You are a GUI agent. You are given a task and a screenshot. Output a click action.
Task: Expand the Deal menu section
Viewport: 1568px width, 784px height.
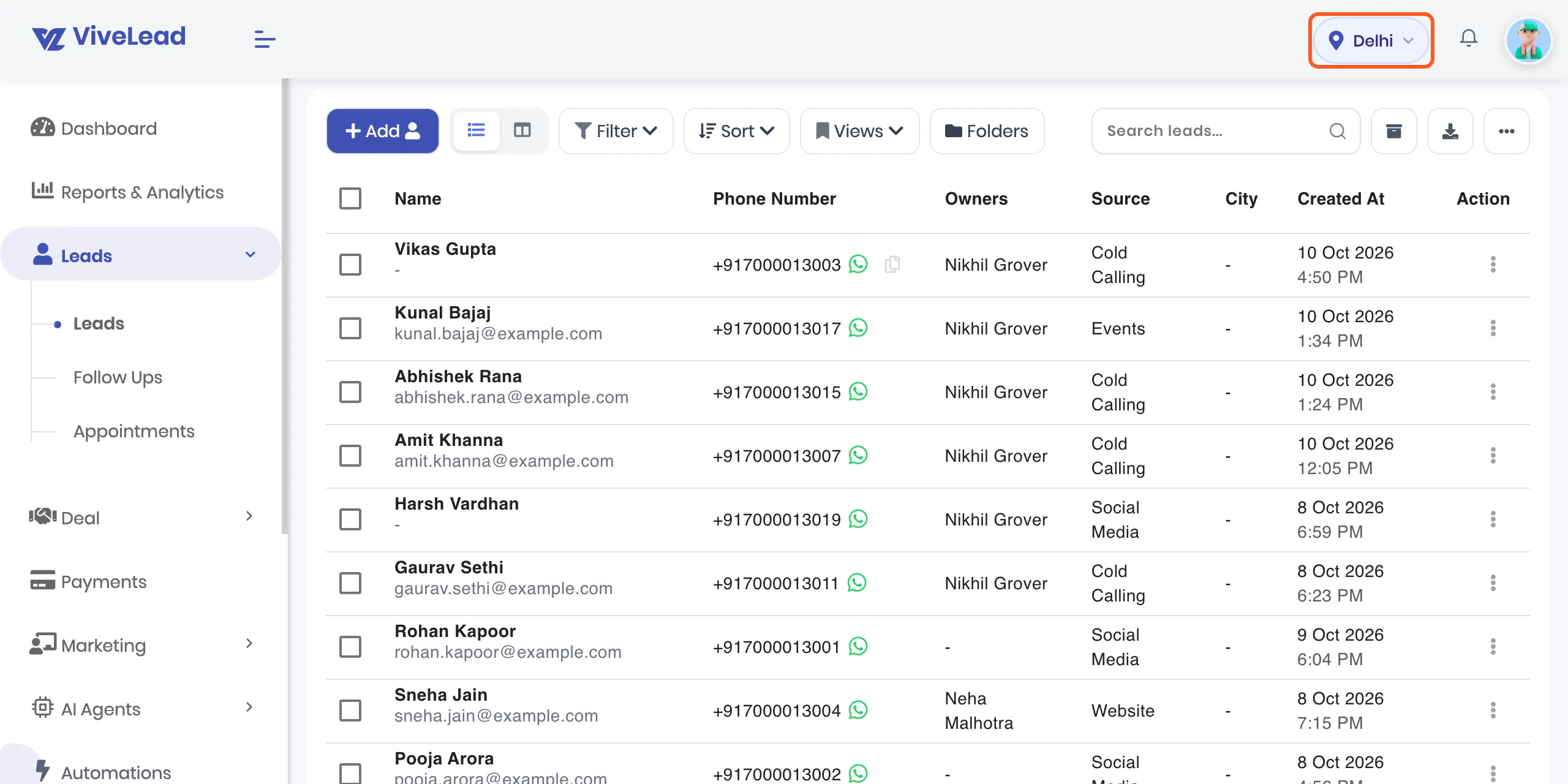(141, 518)
